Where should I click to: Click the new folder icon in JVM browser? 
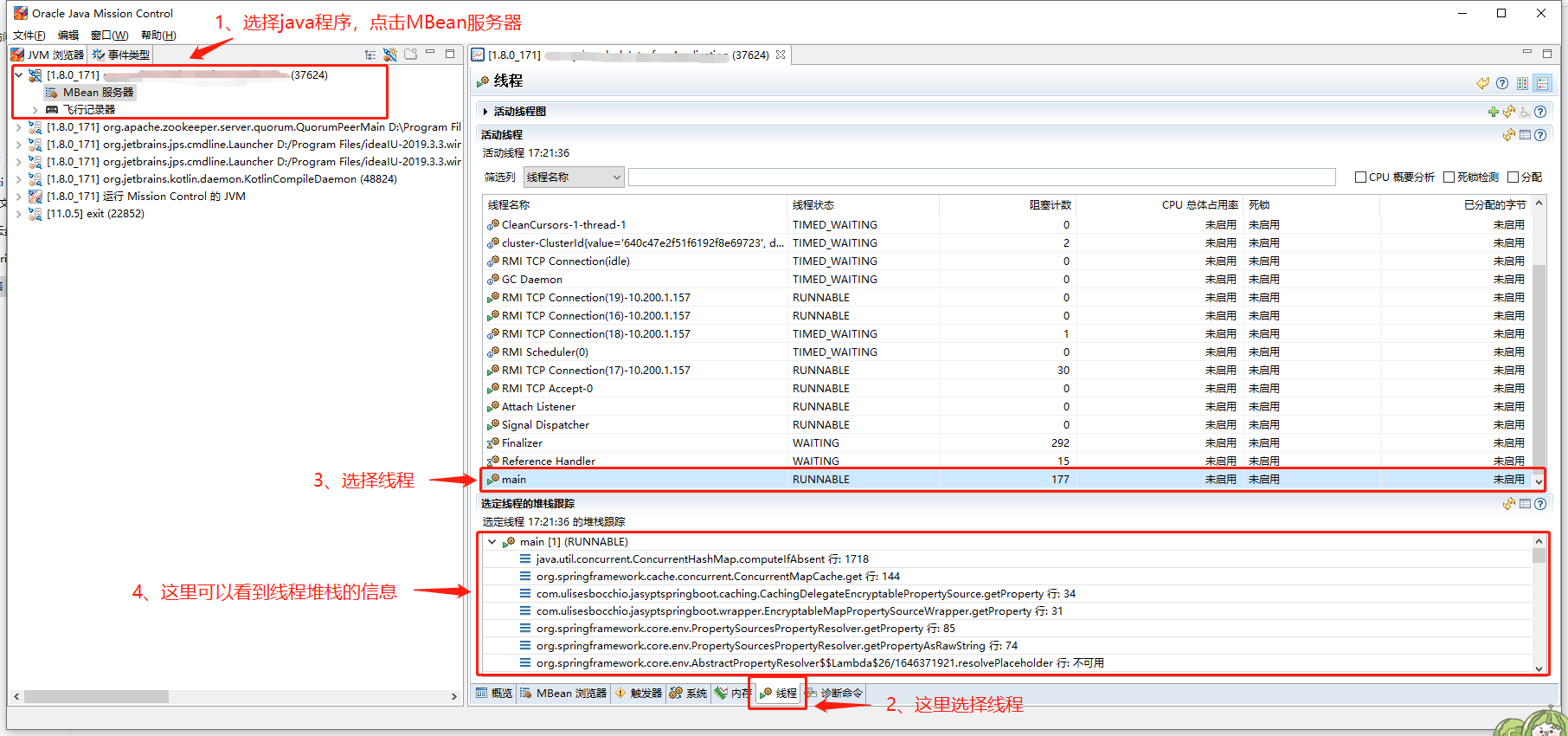point(410,54)
